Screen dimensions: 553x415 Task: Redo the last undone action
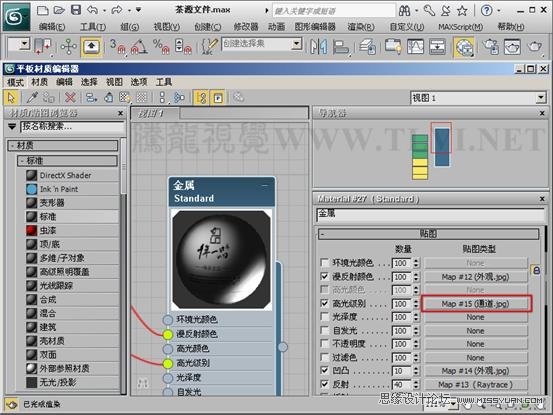117,10
